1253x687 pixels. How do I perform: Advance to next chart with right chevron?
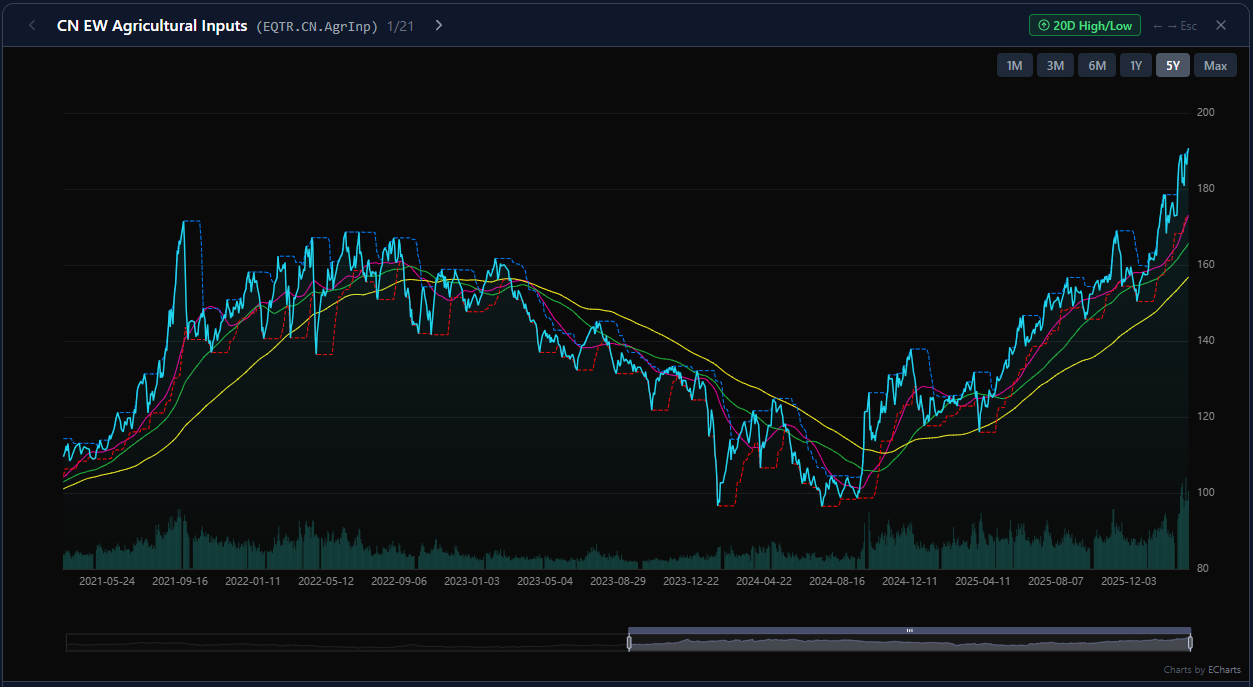(438, 25)
